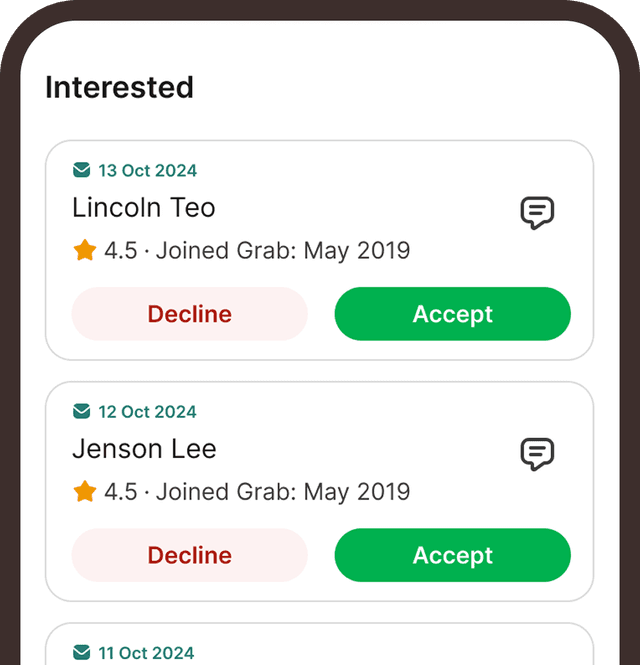Click envelope icon beside 11 Oct 2024
The height and width of the screenshot is (665, 640).
(82, 652)
